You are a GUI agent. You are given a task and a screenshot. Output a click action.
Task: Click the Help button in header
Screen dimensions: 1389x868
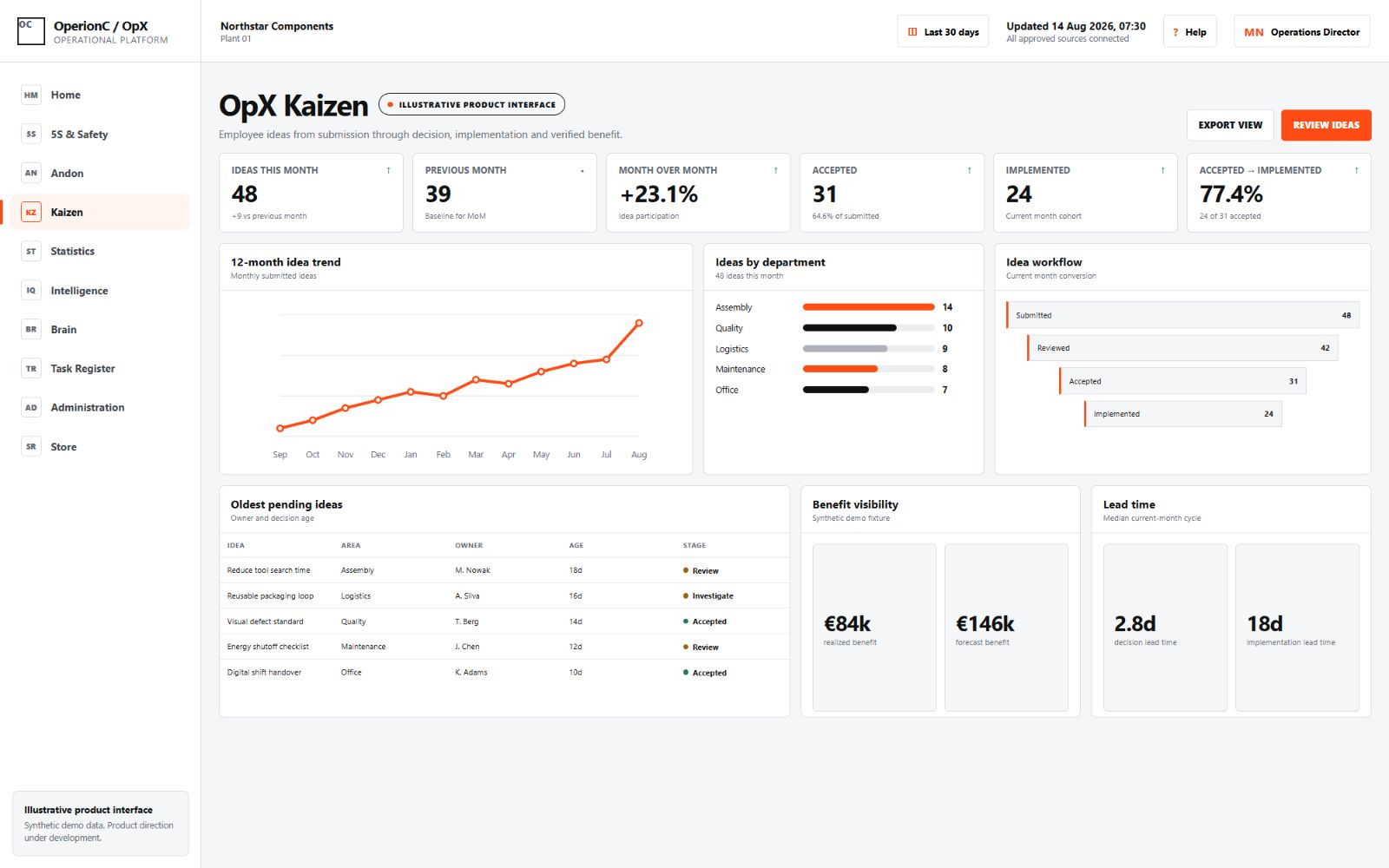tap(1189, 32)
